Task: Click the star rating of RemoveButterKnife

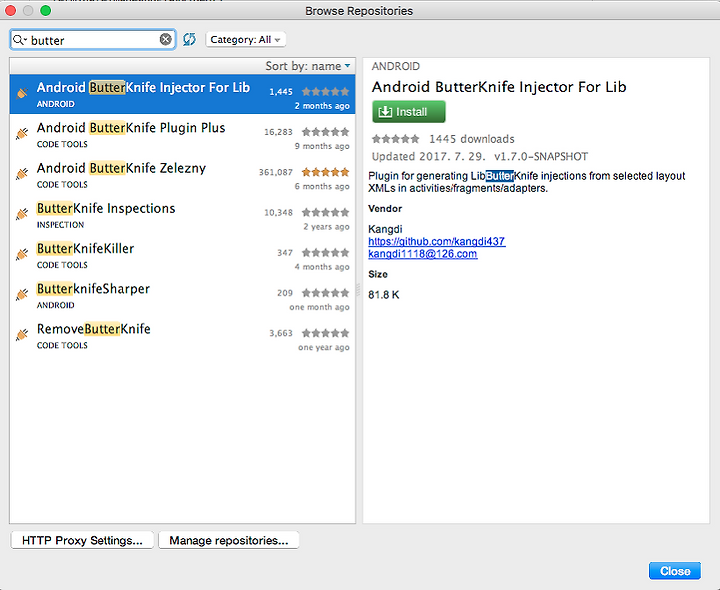Action: point(325,333)
